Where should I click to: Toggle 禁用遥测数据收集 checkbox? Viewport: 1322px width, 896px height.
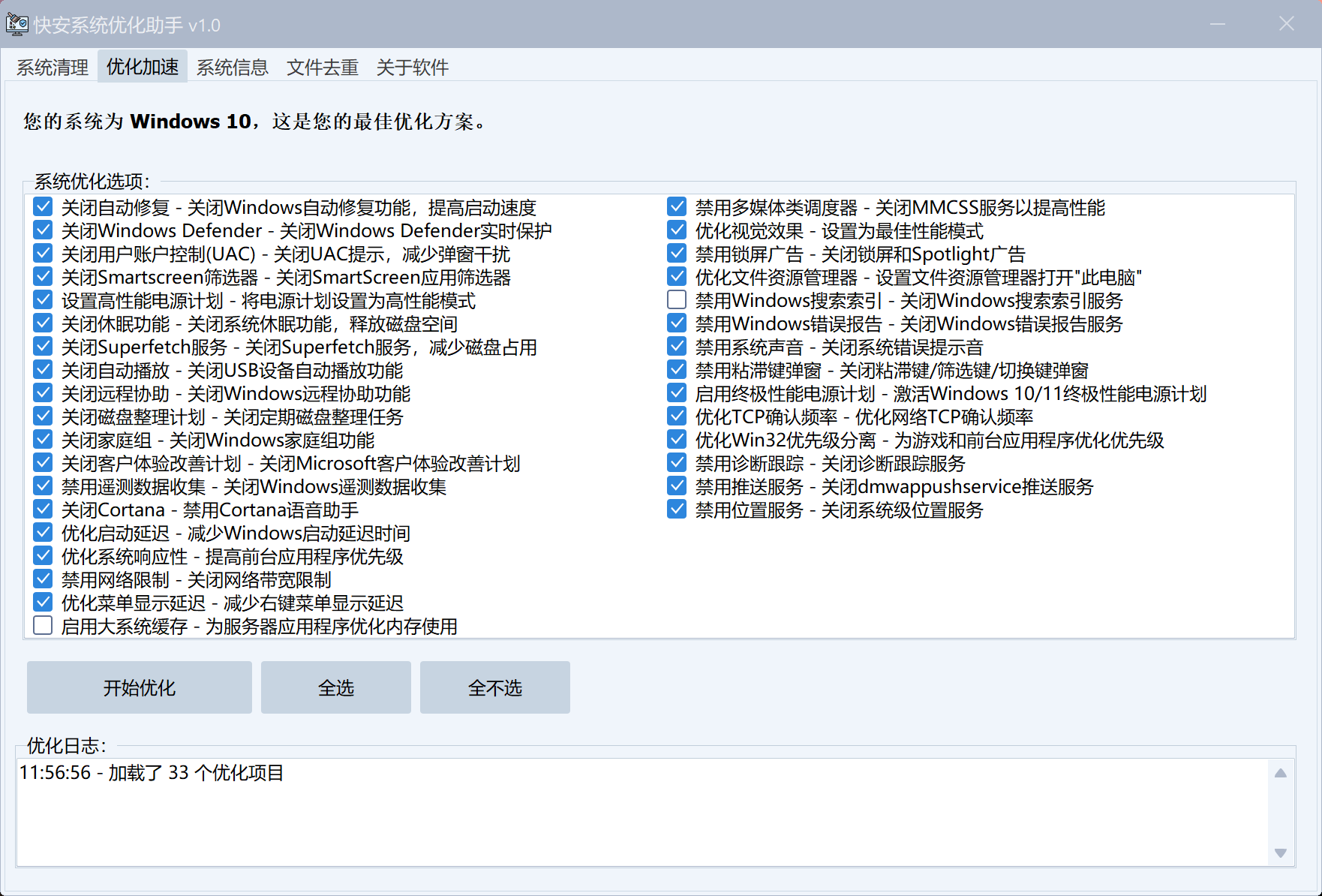pos(44,486)
